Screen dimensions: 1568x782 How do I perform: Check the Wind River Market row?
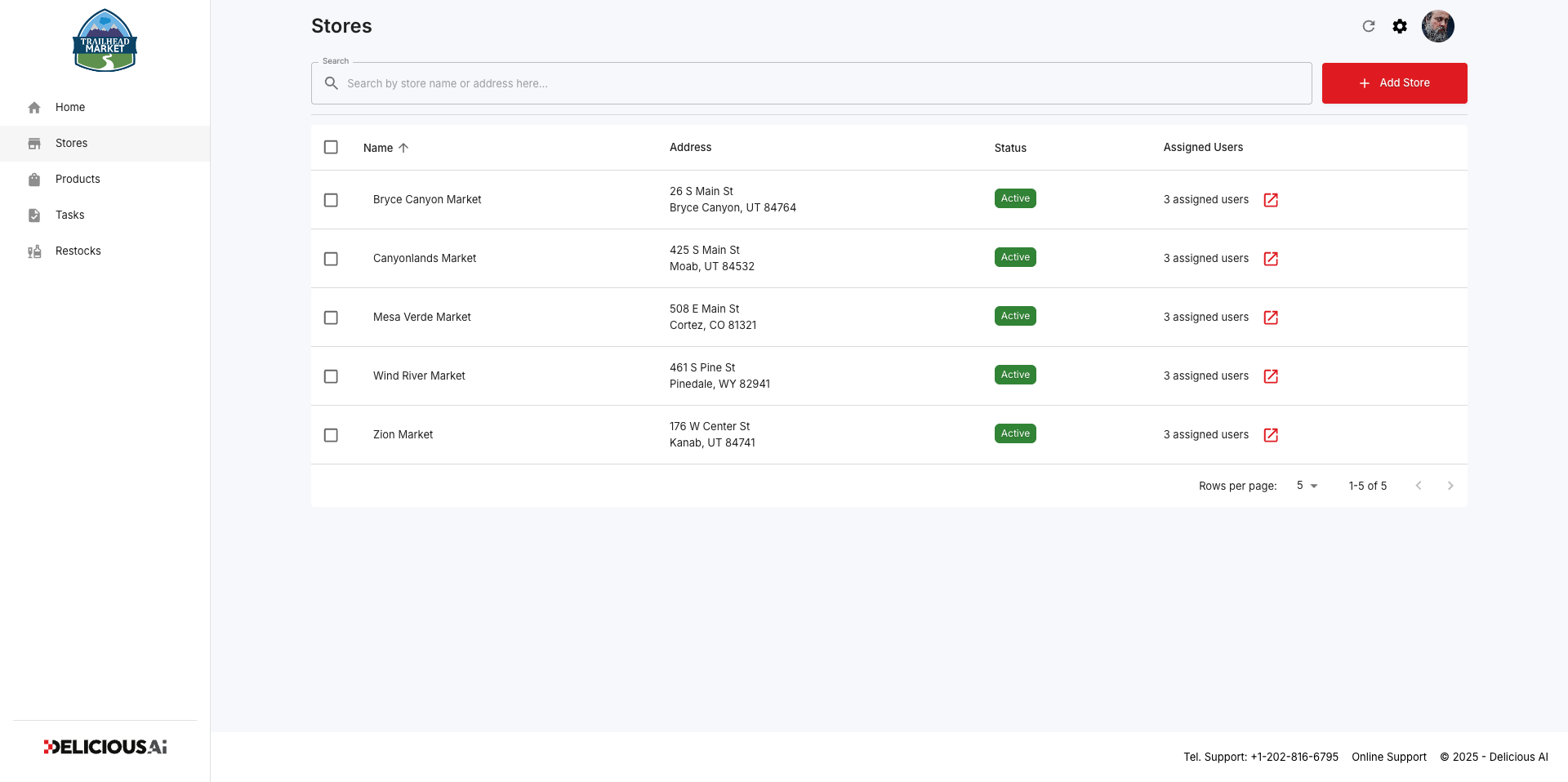[x=331, y=376]
